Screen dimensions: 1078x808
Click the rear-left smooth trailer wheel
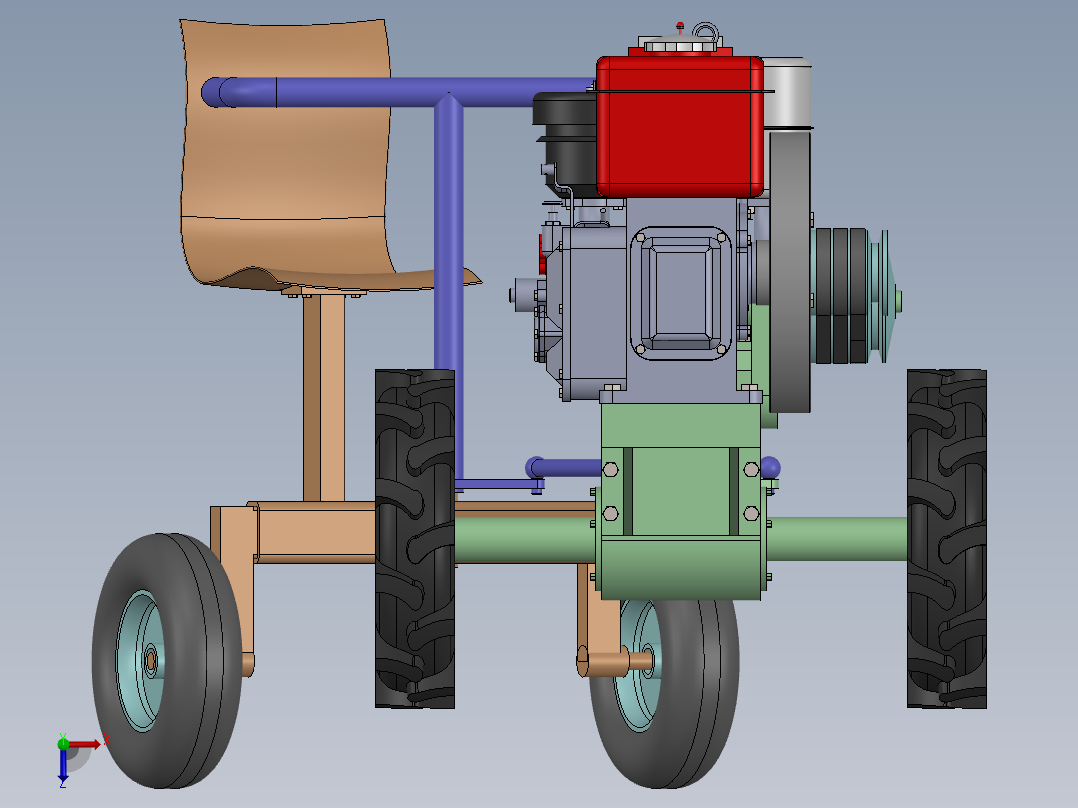(x=167, y=660)
